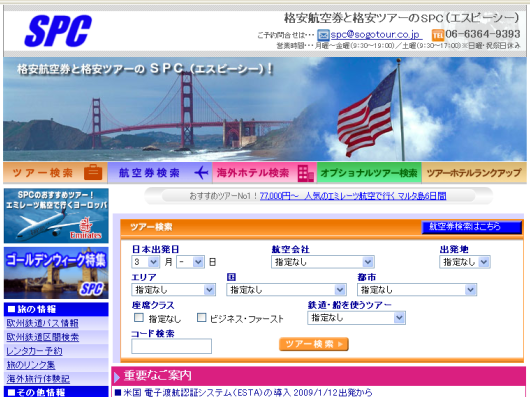
Task: Click the 米国 ESTA announcement text
Action: [247, 392]
